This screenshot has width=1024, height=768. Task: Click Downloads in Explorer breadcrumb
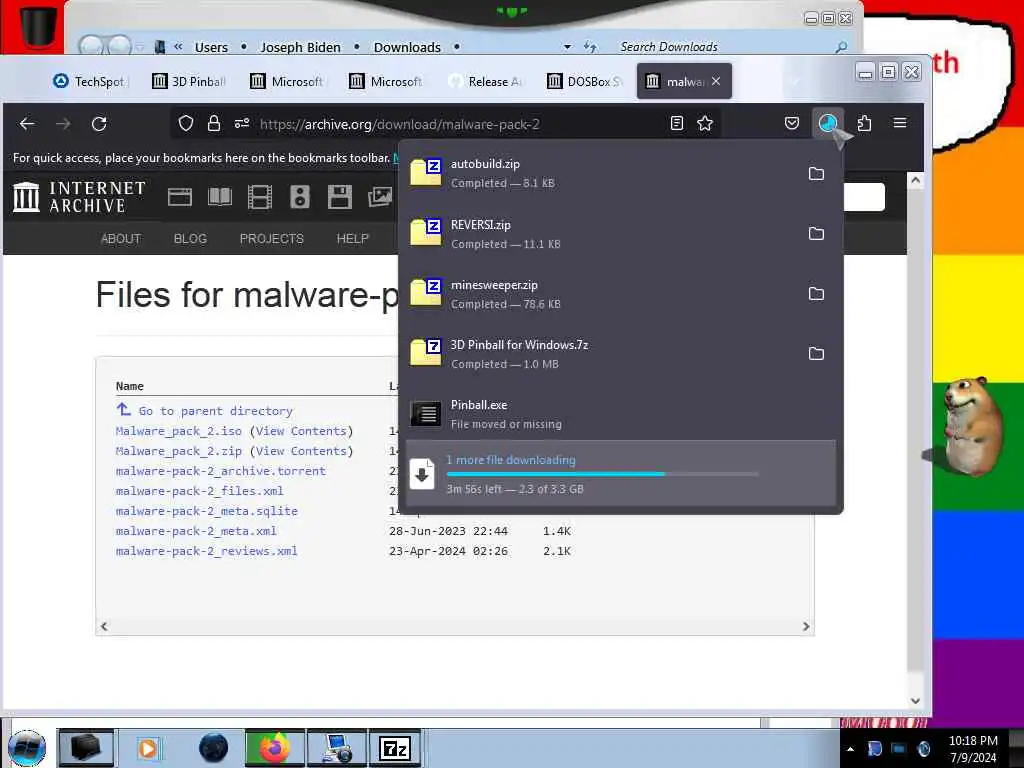[x=407, y=47]
